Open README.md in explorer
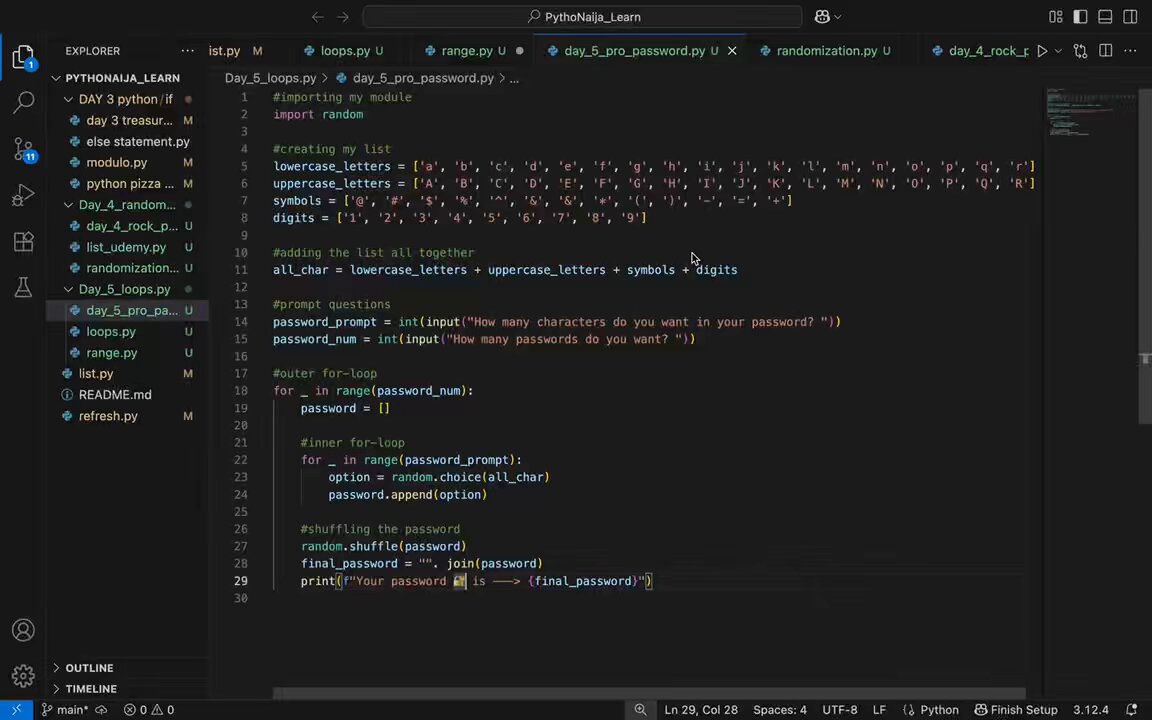The width and height of the screenshot is (1152, 720). tap(128, 395)
